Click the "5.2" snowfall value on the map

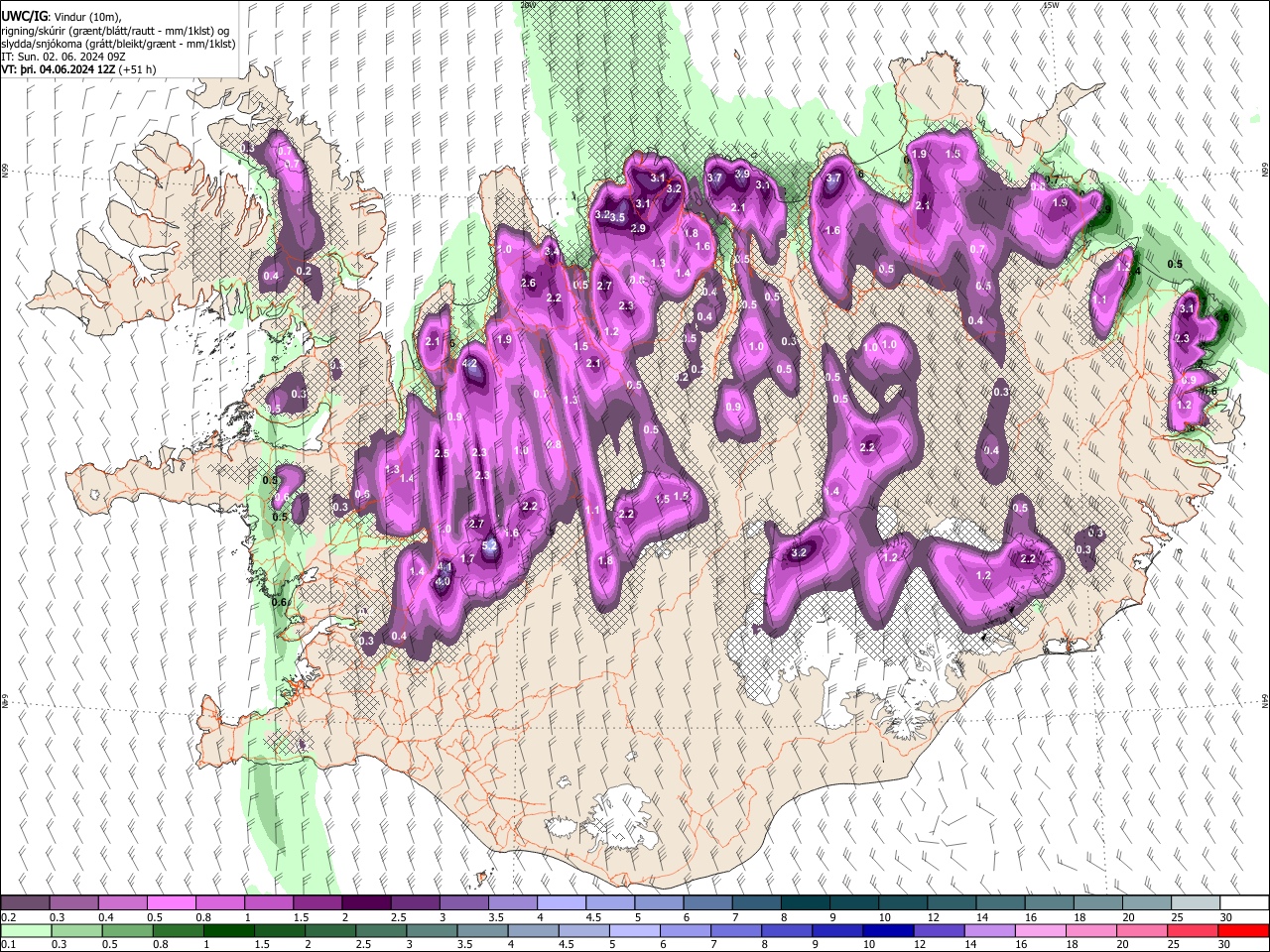point(489,544)
